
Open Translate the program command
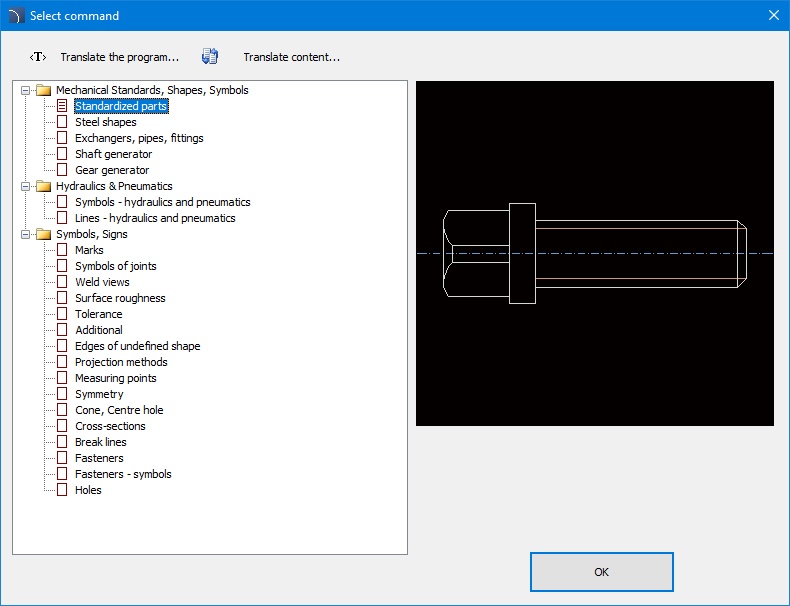(119, 57)
